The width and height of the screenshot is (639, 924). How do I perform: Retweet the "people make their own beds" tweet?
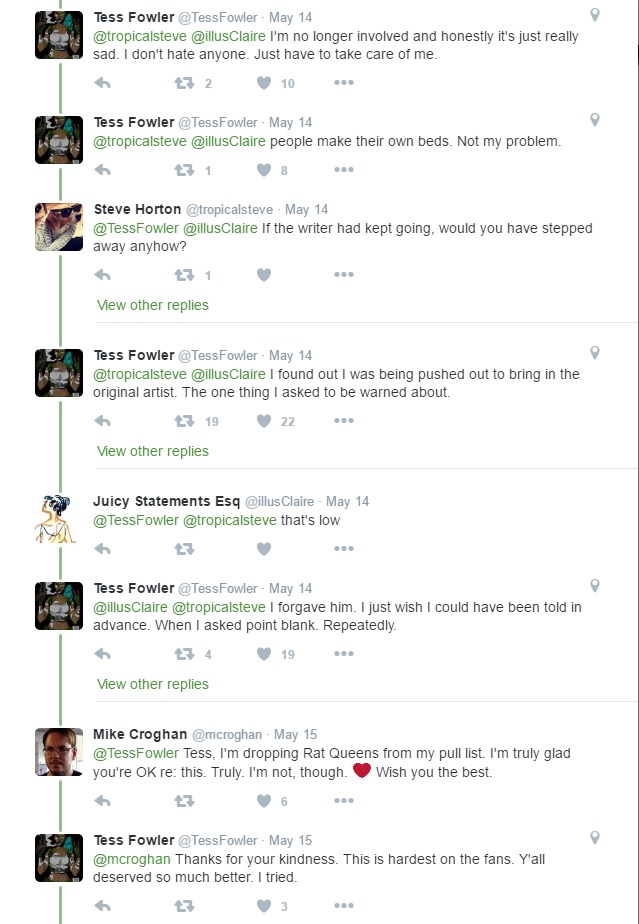pos(184,170)
